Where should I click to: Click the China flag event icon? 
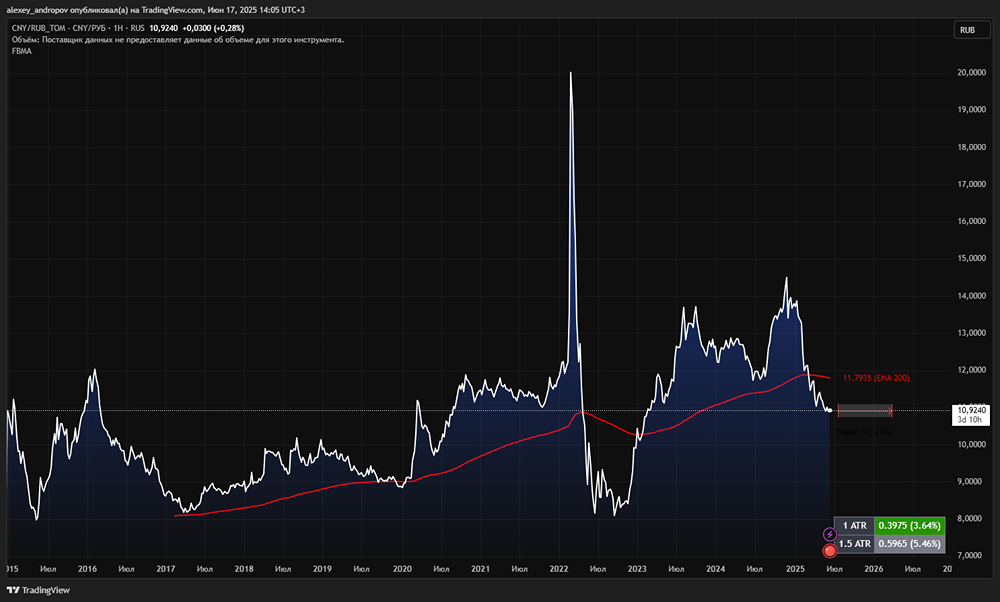coord(829,550)
